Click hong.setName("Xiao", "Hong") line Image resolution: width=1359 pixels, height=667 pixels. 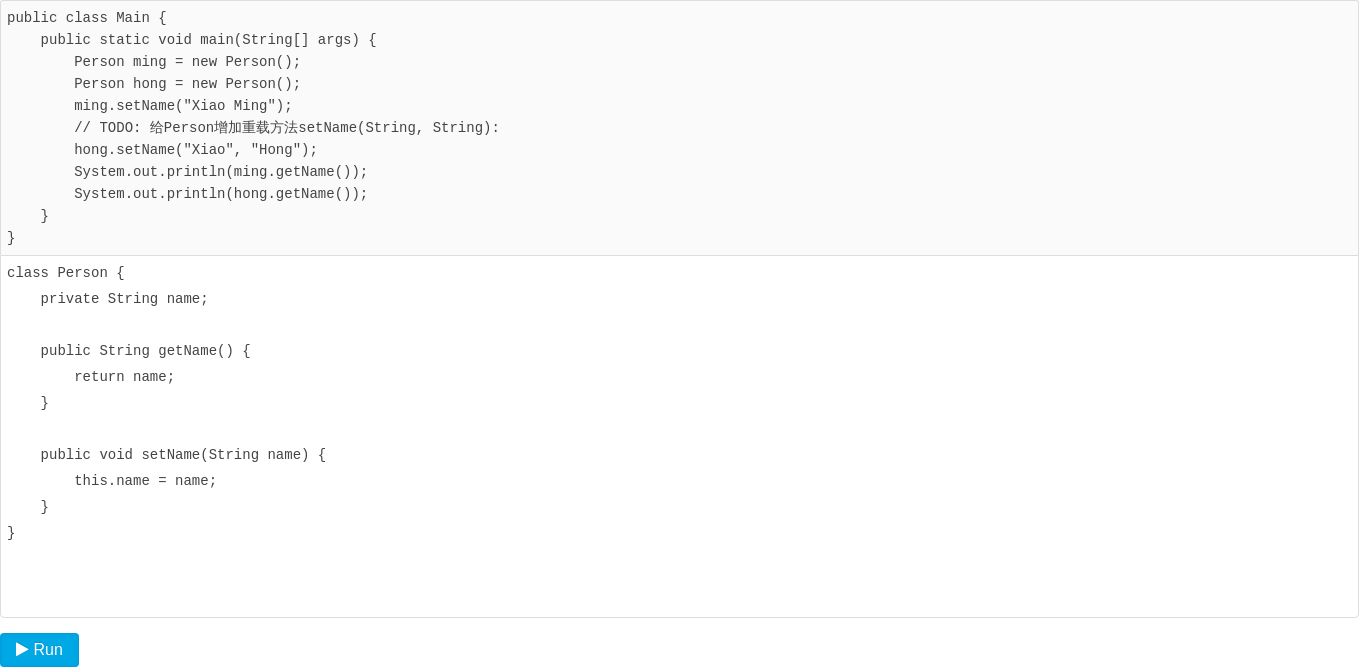(196, 150)
